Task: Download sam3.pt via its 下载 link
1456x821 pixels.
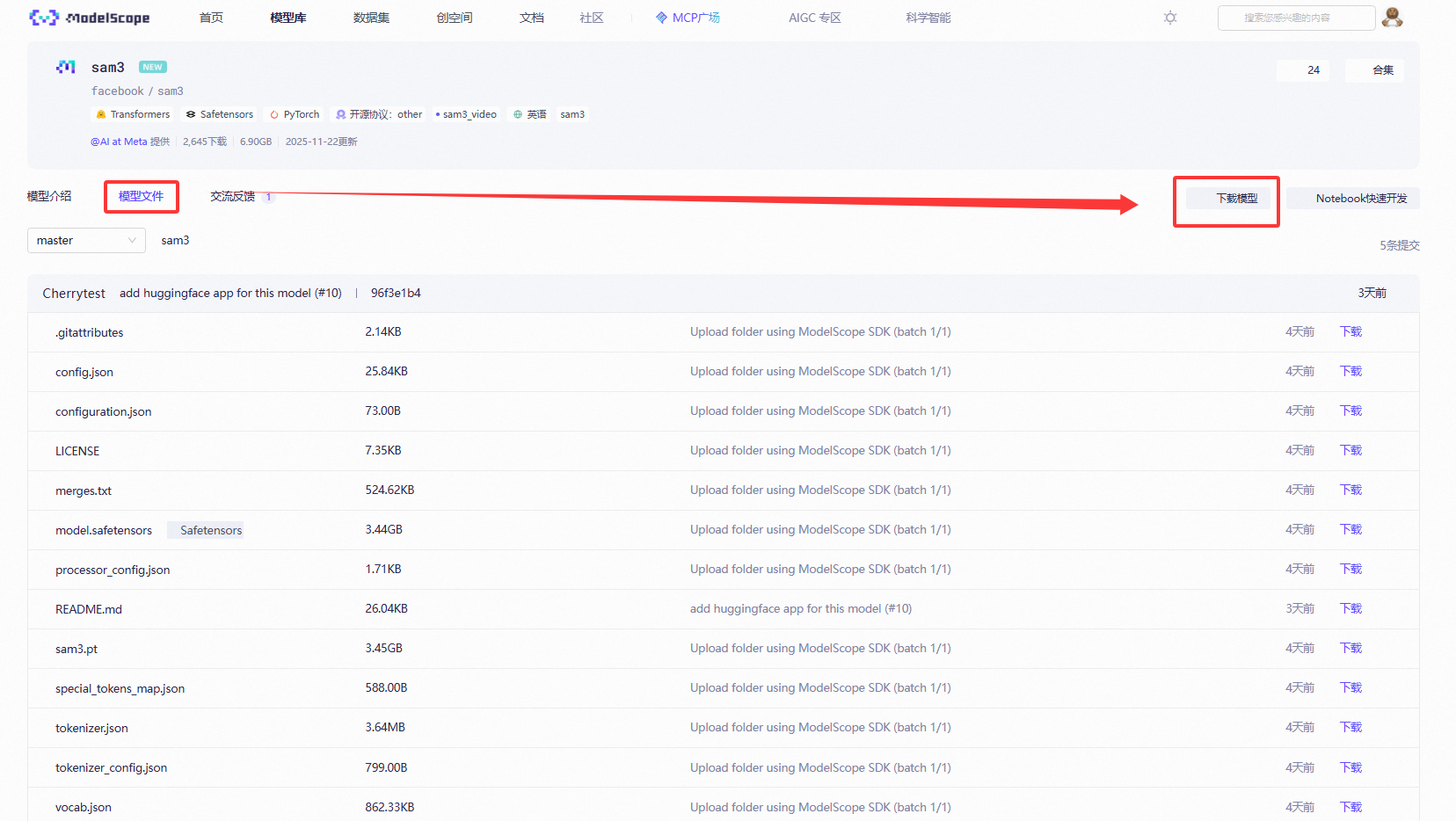Action: click(1350, 648)
